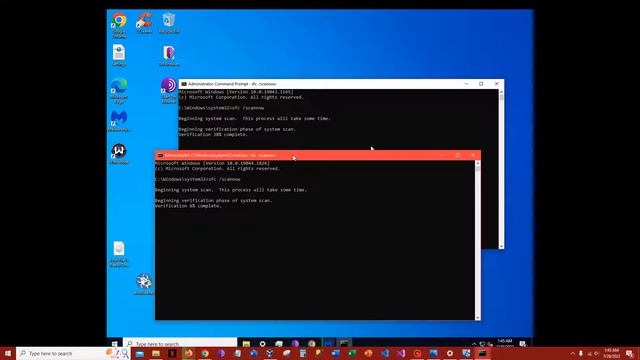Image resolution: width=640 pixels, height=360 pixels.
Task: Click the scroll up arrow in front Command Prompt
Action: (478, 163)
